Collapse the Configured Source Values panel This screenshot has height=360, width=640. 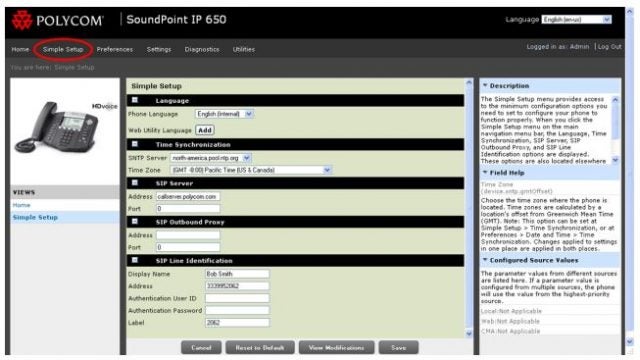[485, 260]
